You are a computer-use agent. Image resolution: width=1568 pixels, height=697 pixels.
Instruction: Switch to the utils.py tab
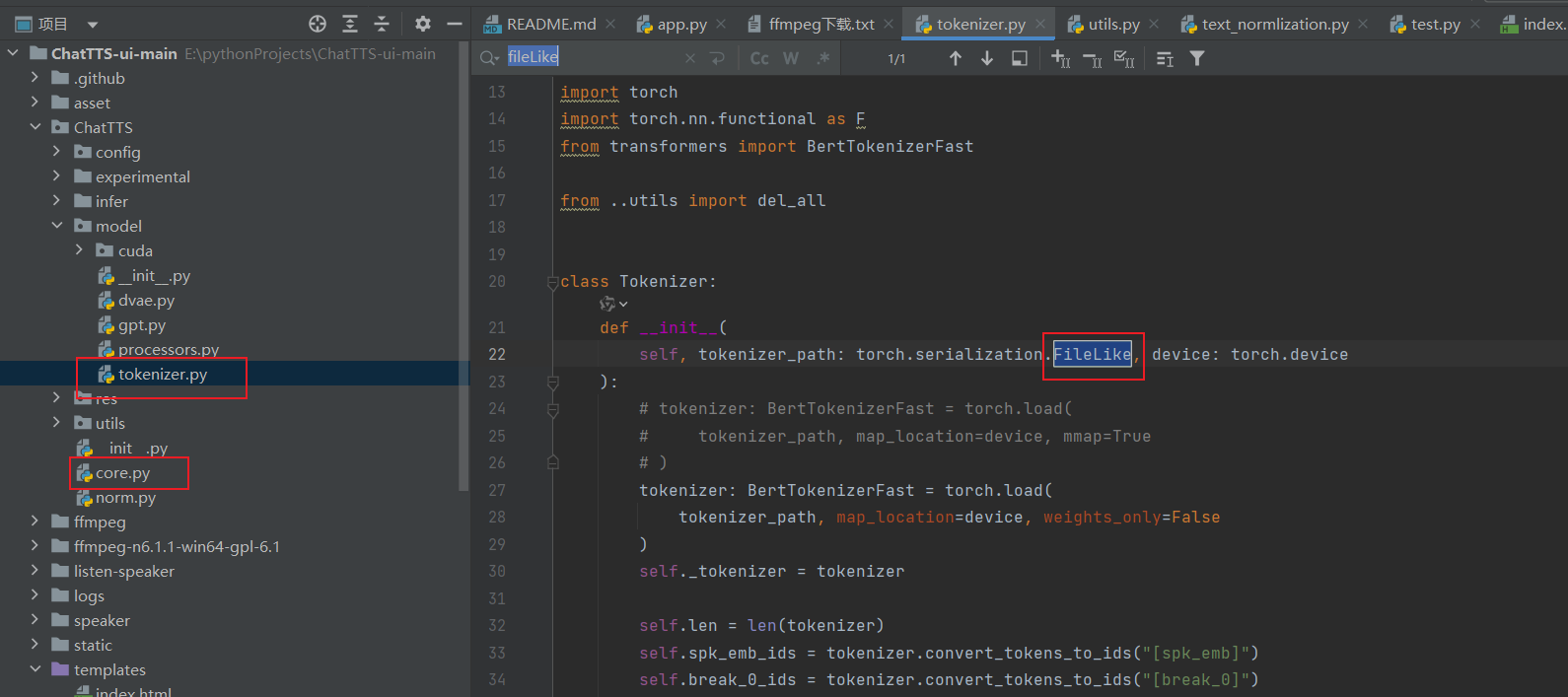coord(1113,24)
